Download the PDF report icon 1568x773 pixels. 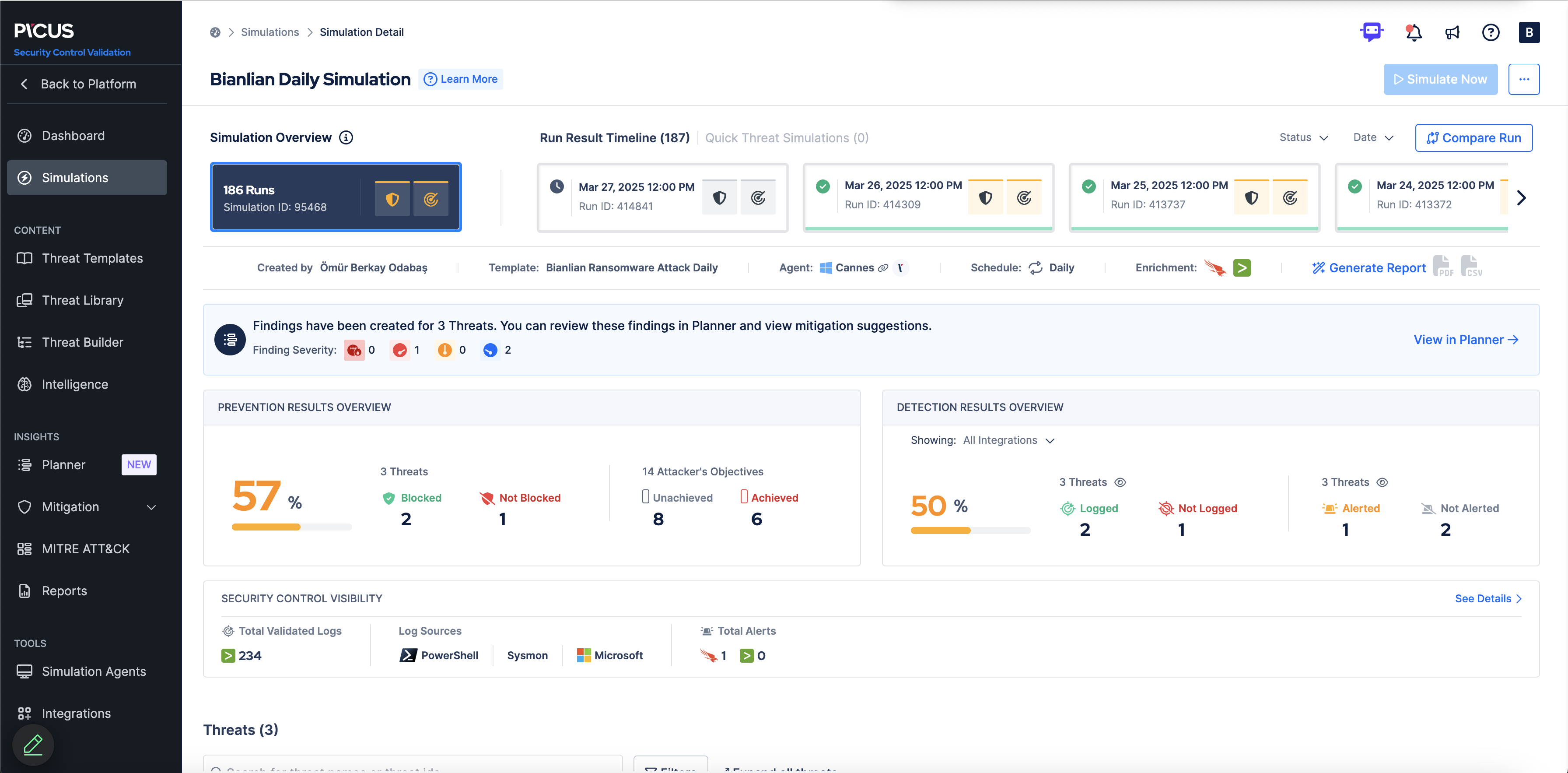click(1443, 267)
